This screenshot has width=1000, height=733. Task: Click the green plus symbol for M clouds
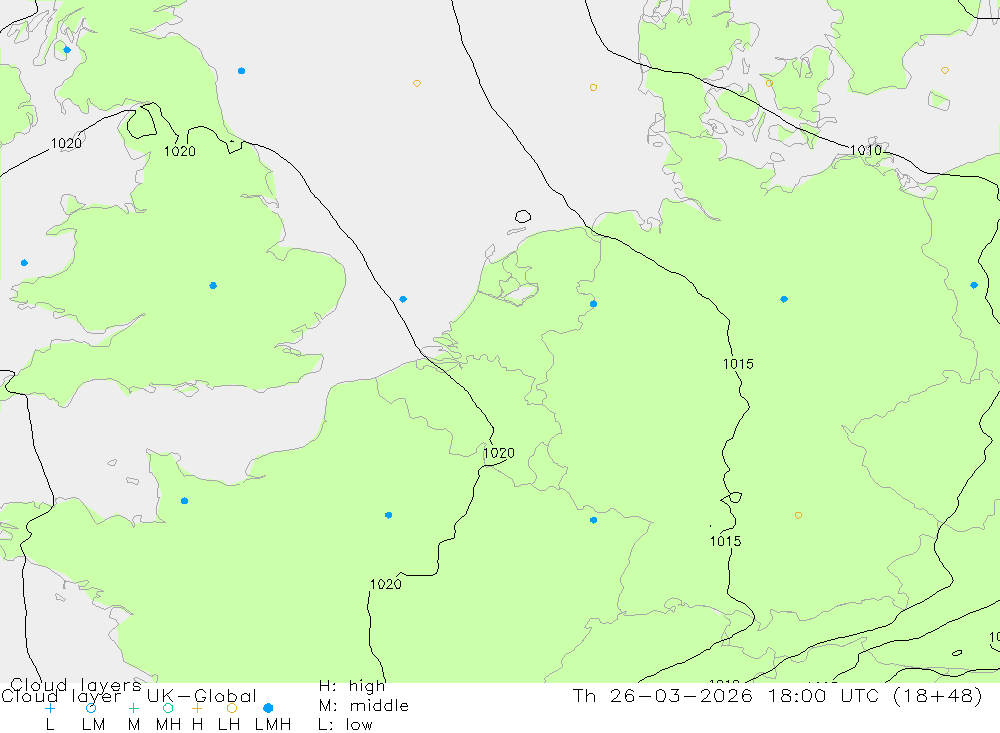coord(133,708)
